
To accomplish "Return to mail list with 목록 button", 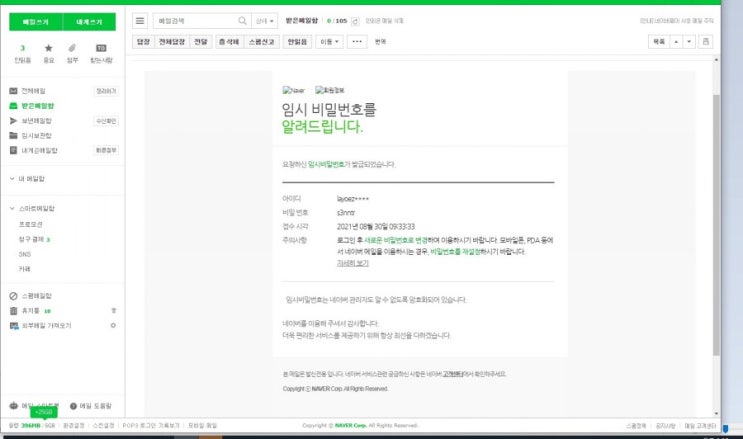I will (x=659, y=42).
